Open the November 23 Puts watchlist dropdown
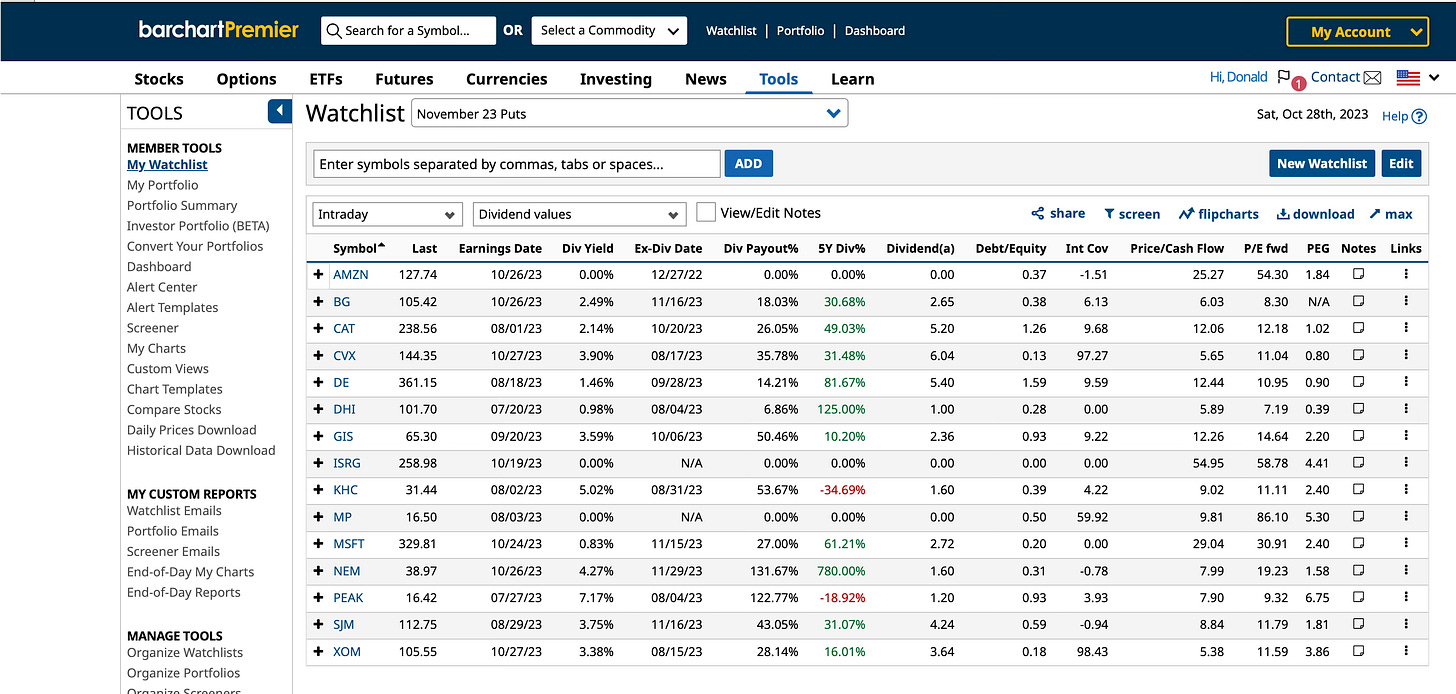 pyautogui.click(x=629, y=113)
